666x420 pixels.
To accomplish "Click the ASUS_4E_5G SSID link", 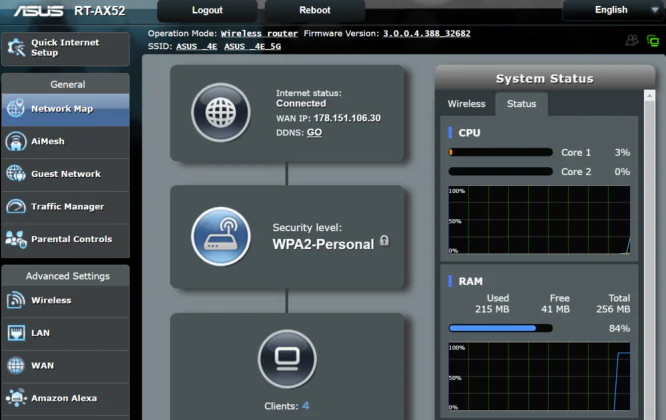I will click(x=253, y=46).
